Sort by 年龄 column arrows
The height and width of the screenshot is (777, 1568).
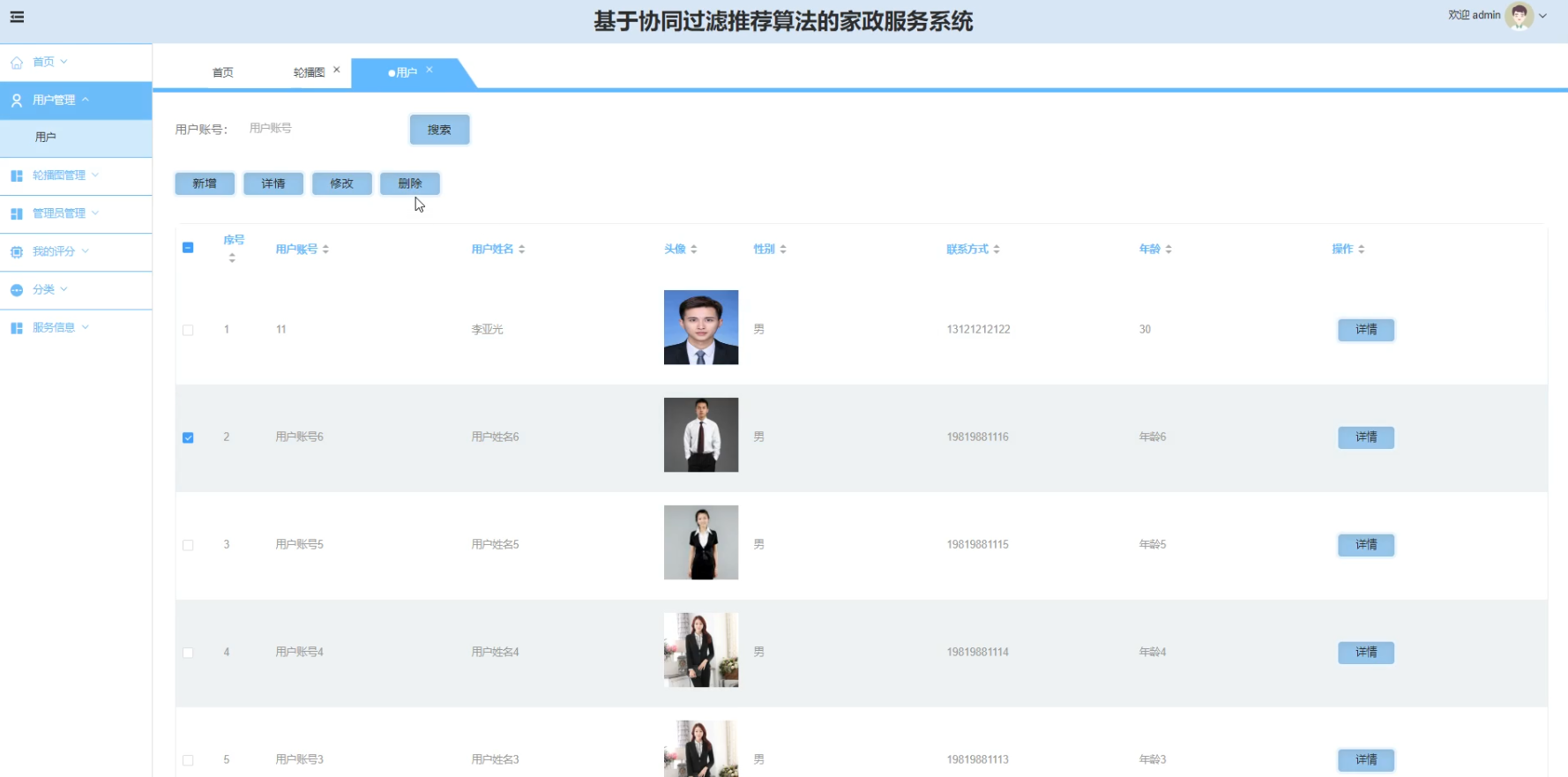[1169, 250]
